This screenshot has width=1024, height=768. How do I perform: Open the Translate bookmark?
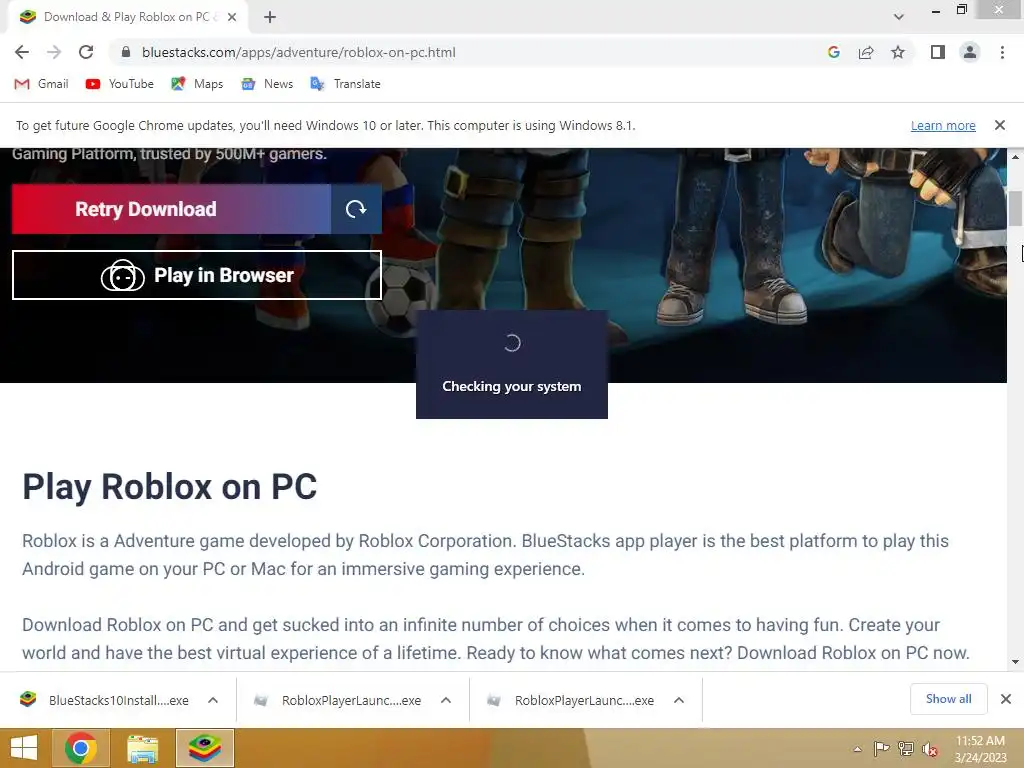coord(345,84)
